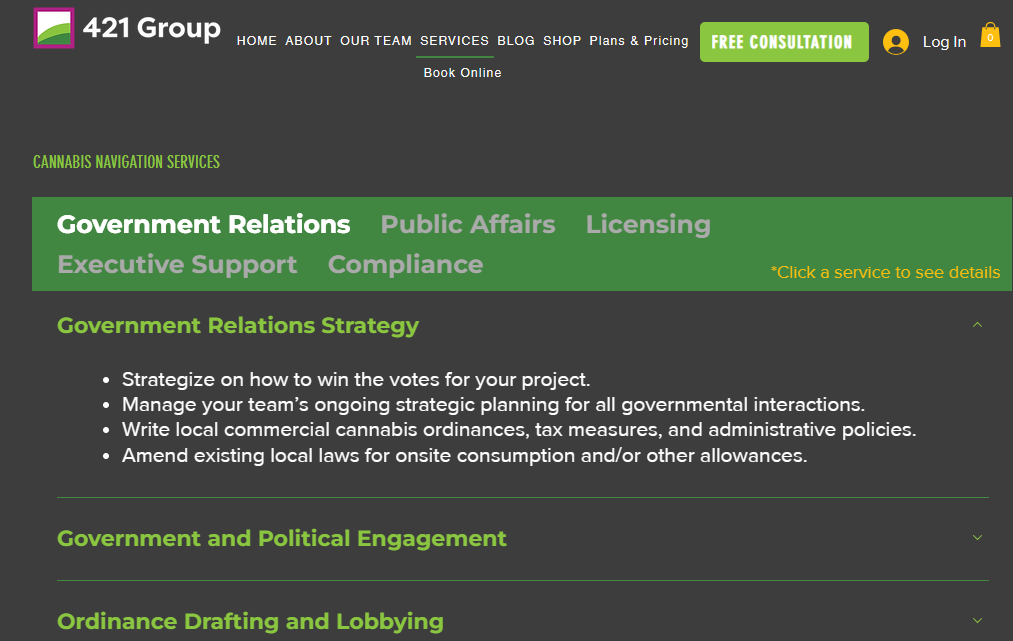Show the Compliance service tab
The width and height of the screenshot is (1013, 641).
(405, 264)
